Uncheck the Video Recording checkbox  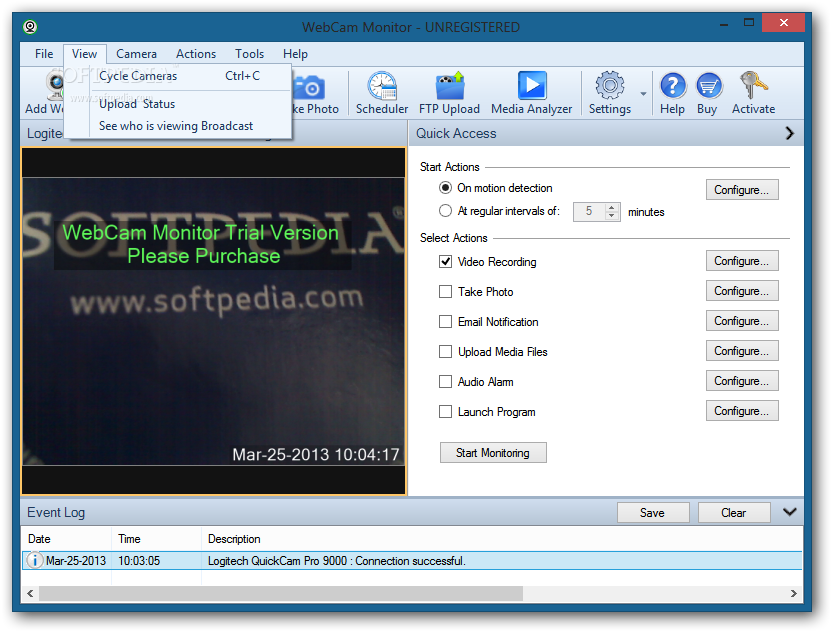point(446,262)
